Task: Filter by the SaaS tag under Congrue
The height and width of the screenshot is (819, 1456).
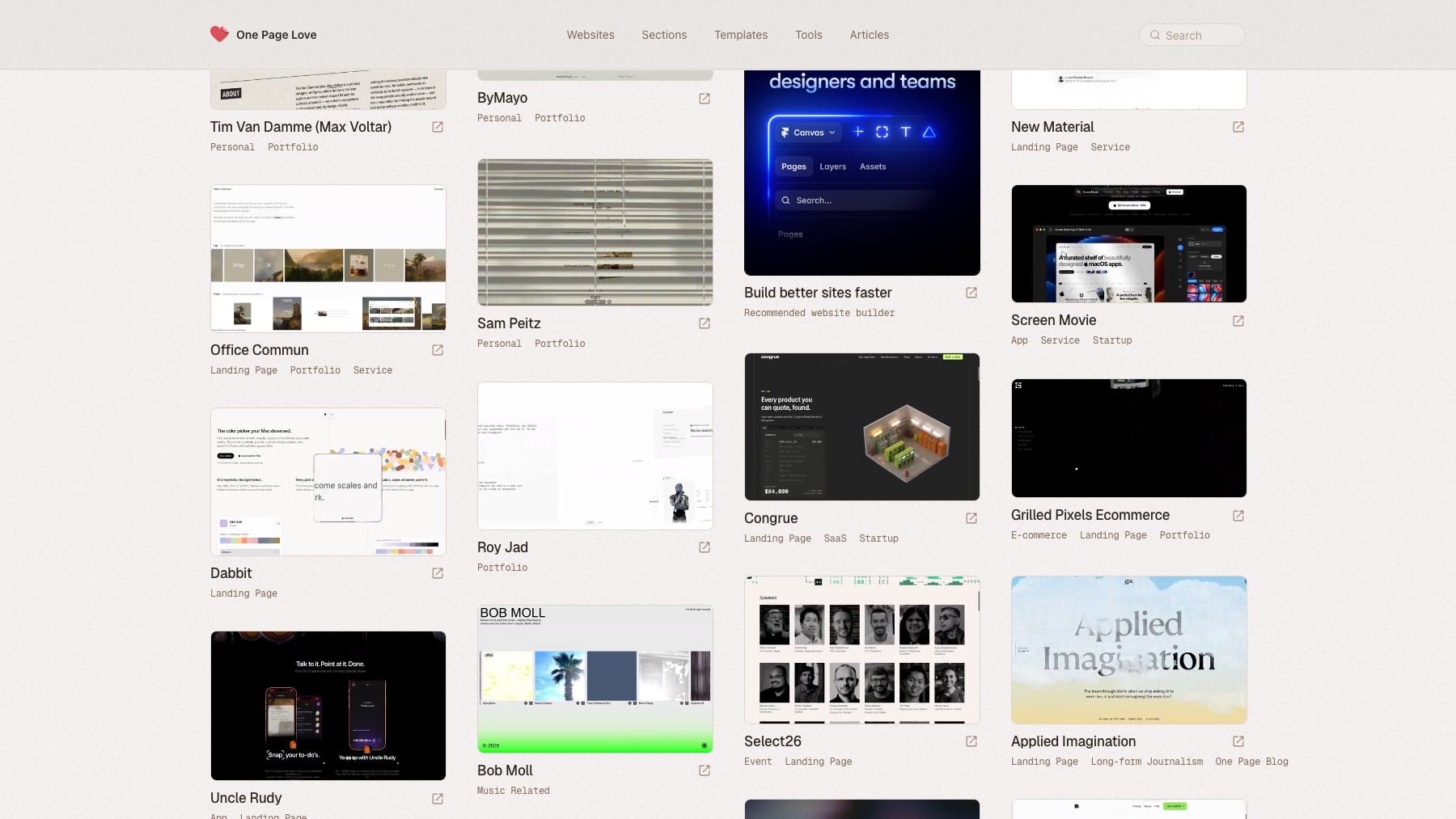Action: [x=836, y=538]
